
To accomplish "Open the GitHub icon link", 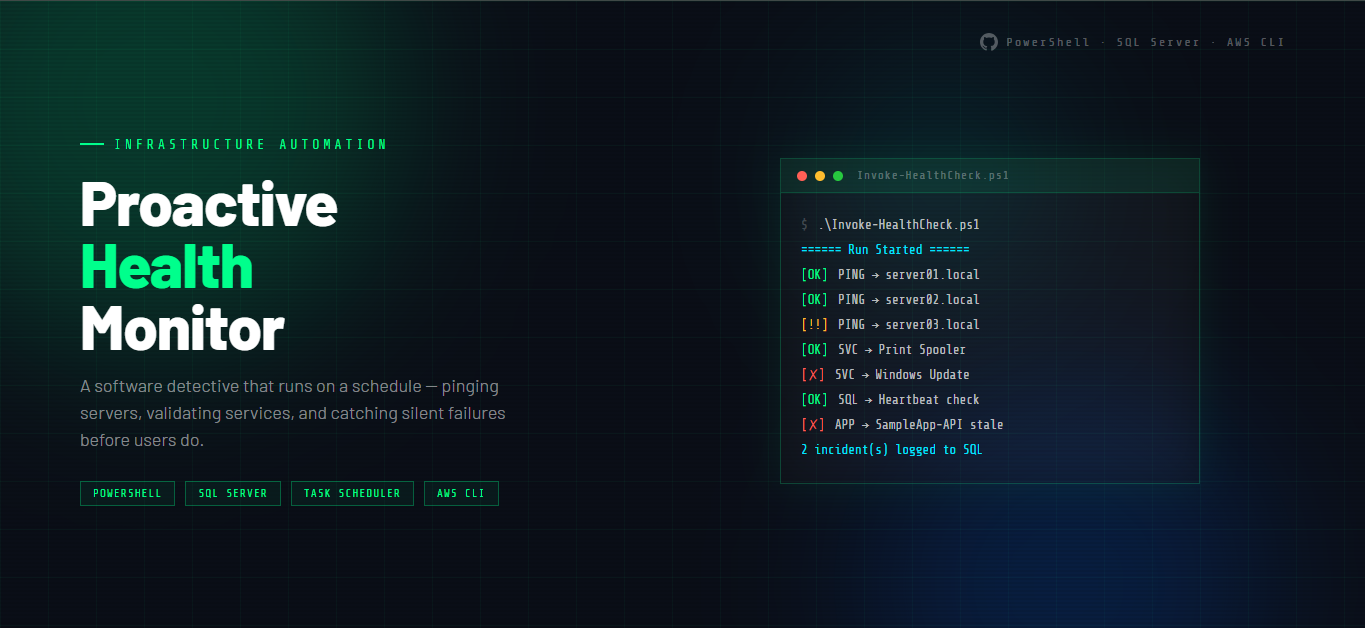I will pos(989,42).
